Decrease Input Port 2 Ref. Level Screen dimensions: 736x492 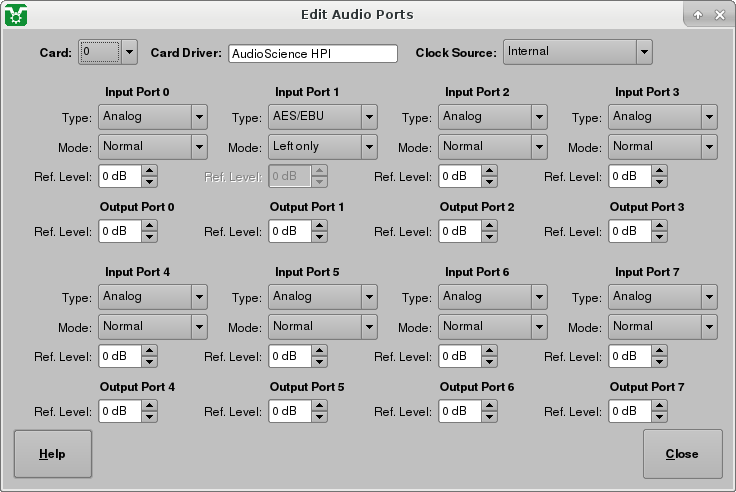tap(489, 182)
